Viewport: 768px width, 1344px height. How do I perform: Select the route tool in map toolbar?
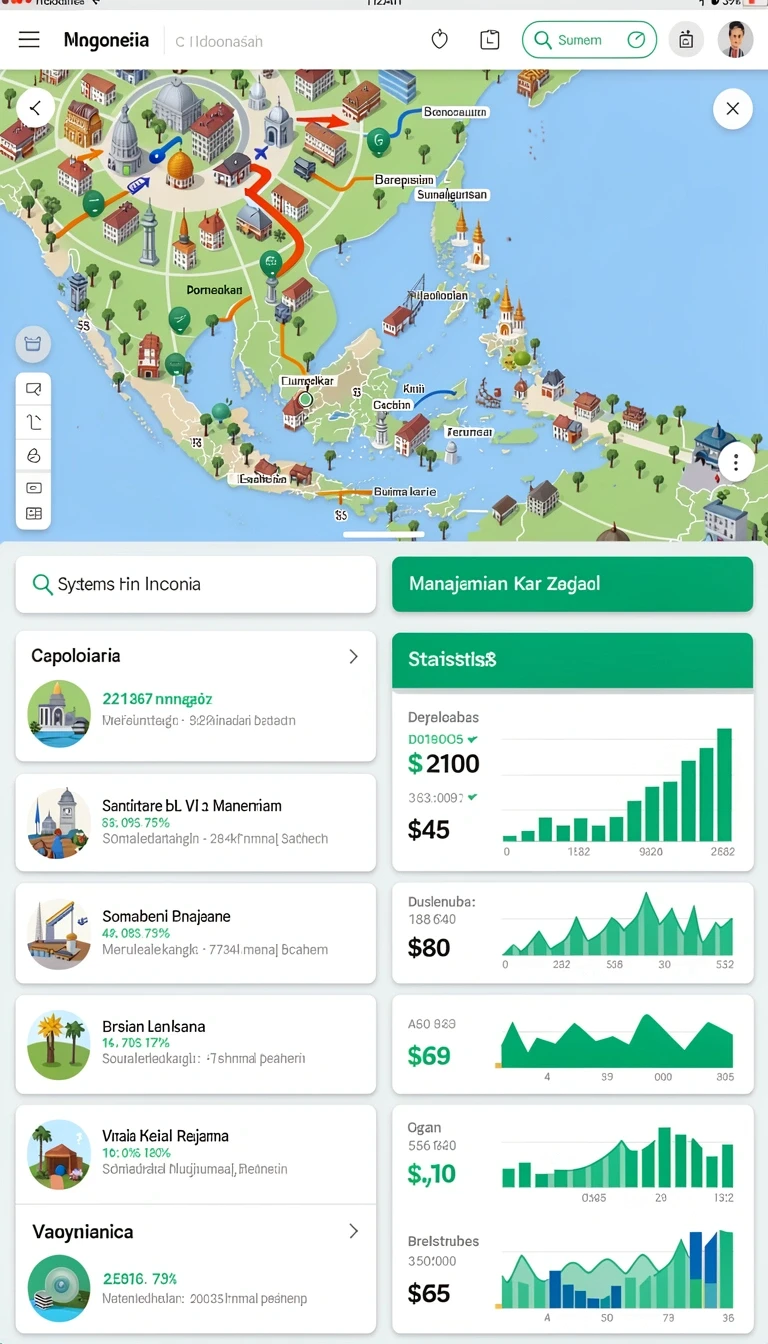pyautogui.click(x=34, y=423)
